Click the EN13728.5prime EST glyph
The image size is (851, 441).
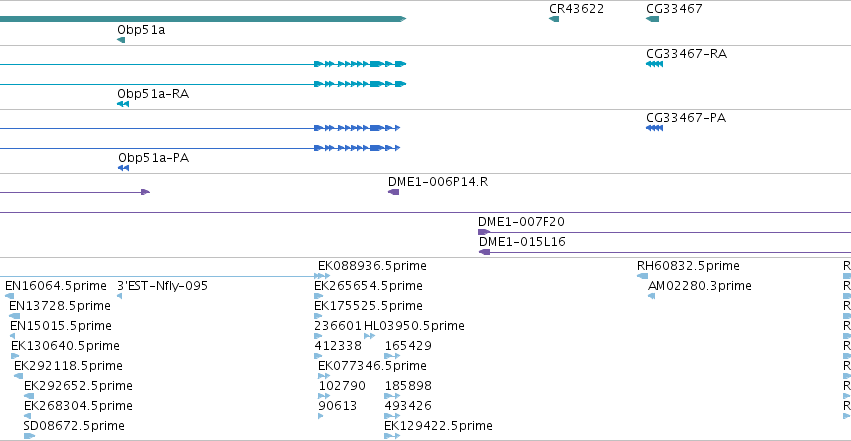coord(15,316)
